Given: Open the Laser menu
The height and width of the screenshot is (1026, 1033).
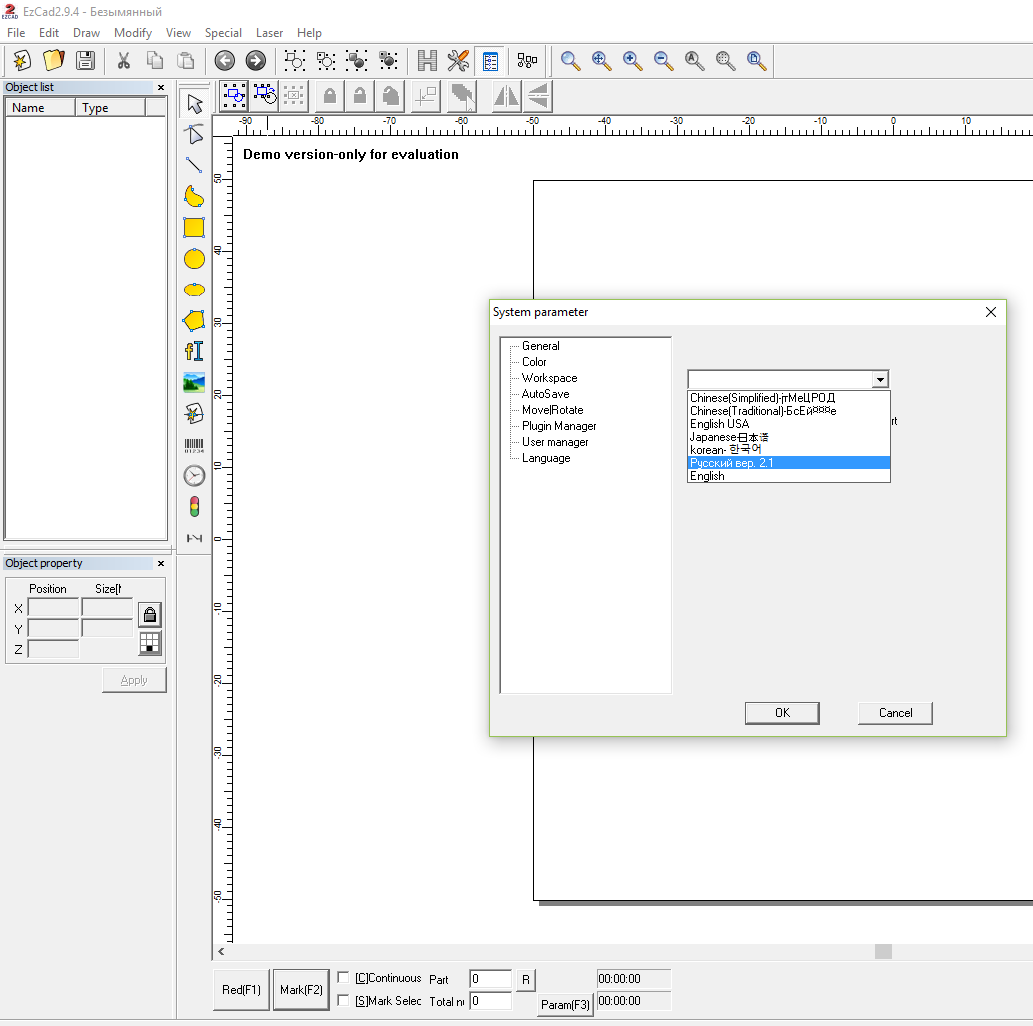Looking at the screenshot, I should coord(269,33).
